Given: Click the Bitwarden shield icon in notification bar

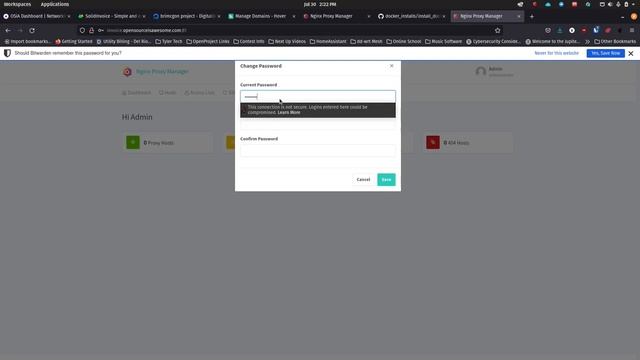Looking at the screenshot, I should (x=7, y=53).
